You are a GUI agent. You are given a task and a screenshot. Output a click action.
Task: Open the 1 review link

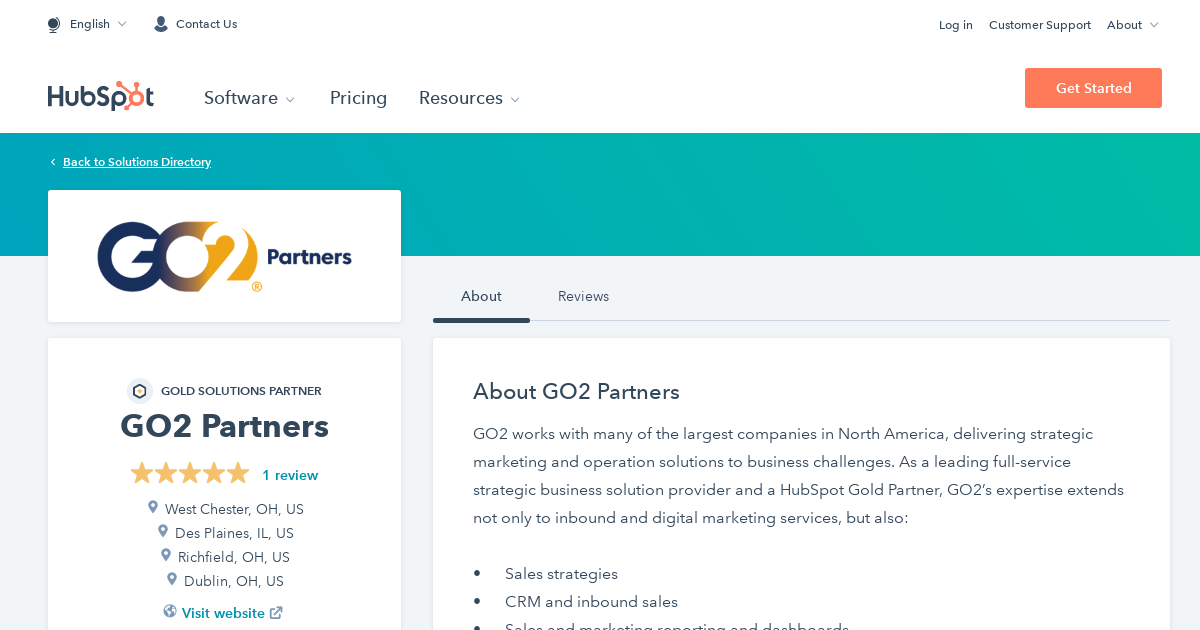pyautogui.click(x=290, y=475)
